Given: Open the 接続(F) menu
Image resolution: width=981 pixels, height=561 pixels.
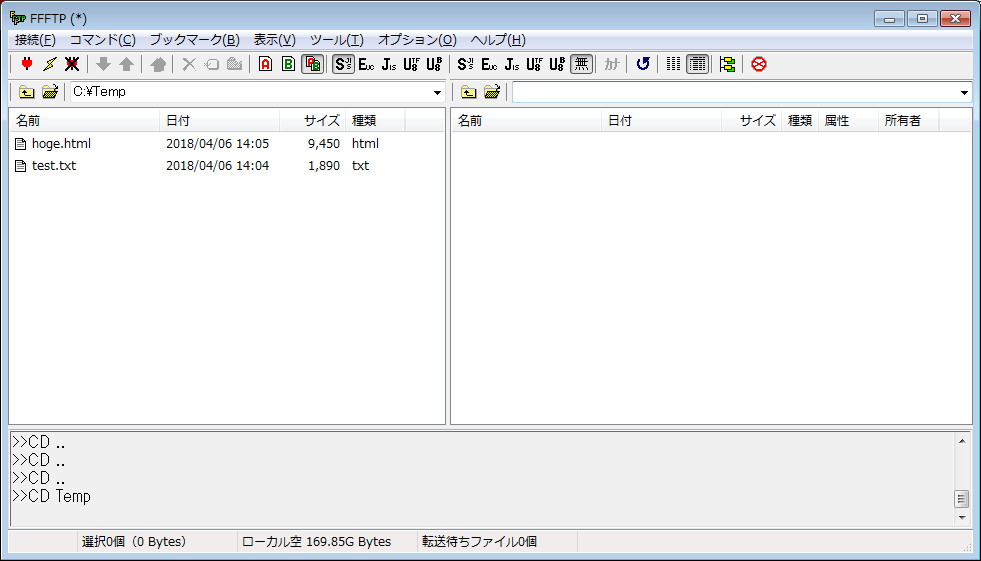Looking at the screenshot, I should click(35, 40).
